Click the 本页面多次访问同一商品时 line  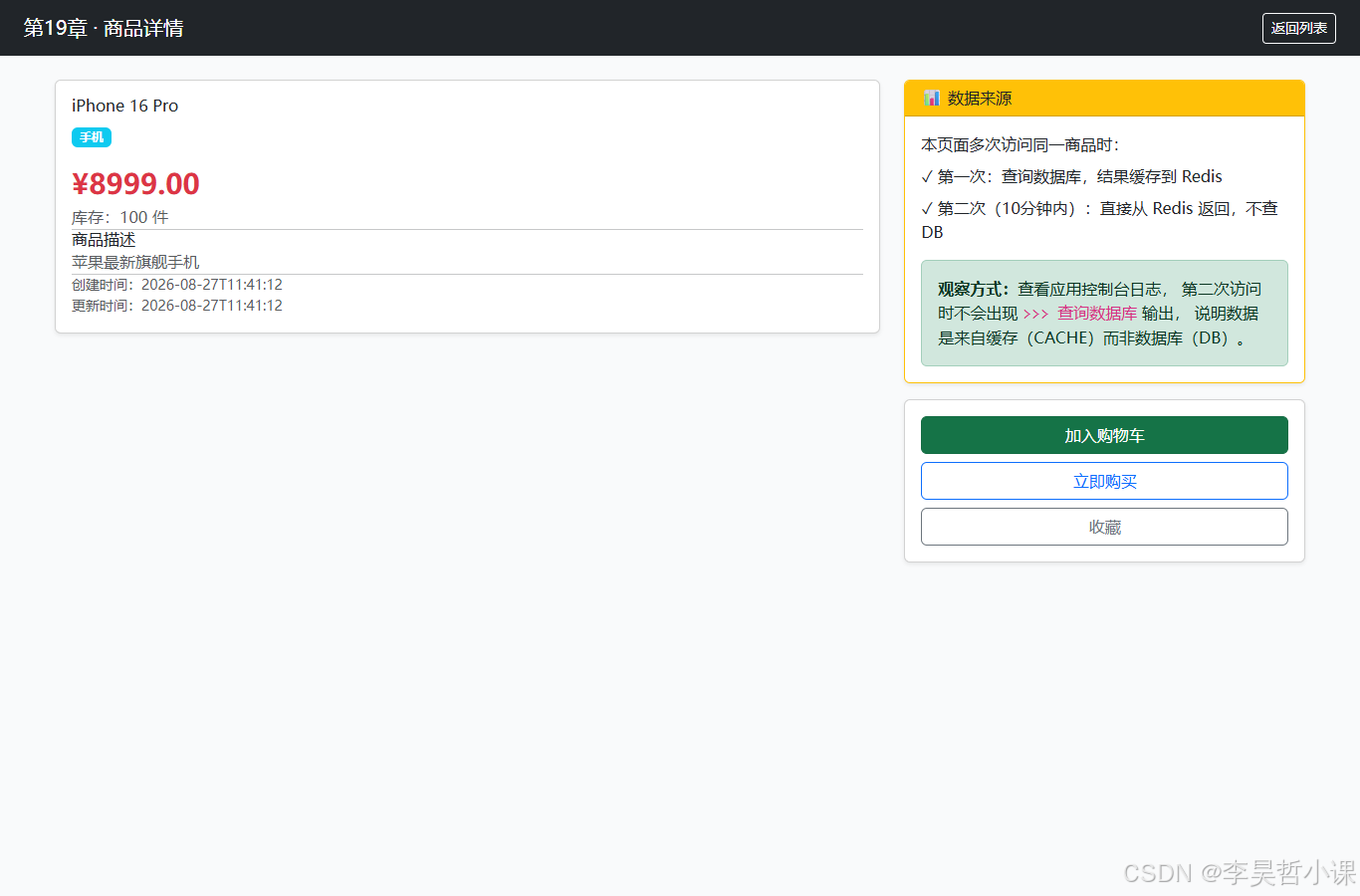click(x=1020, y=145)
